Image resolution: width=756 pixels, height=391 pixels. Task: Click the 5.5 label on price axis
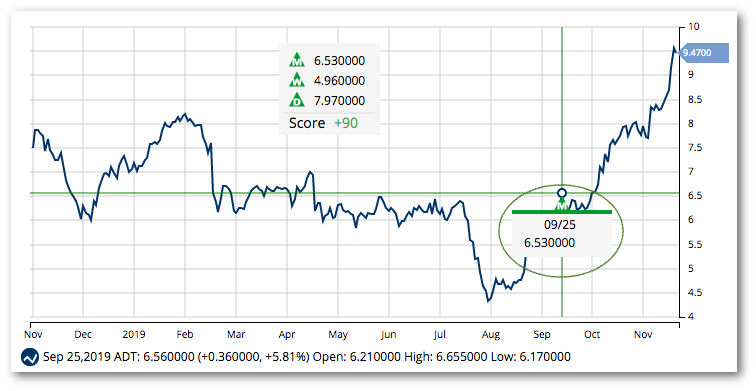(x=695, y=244)
